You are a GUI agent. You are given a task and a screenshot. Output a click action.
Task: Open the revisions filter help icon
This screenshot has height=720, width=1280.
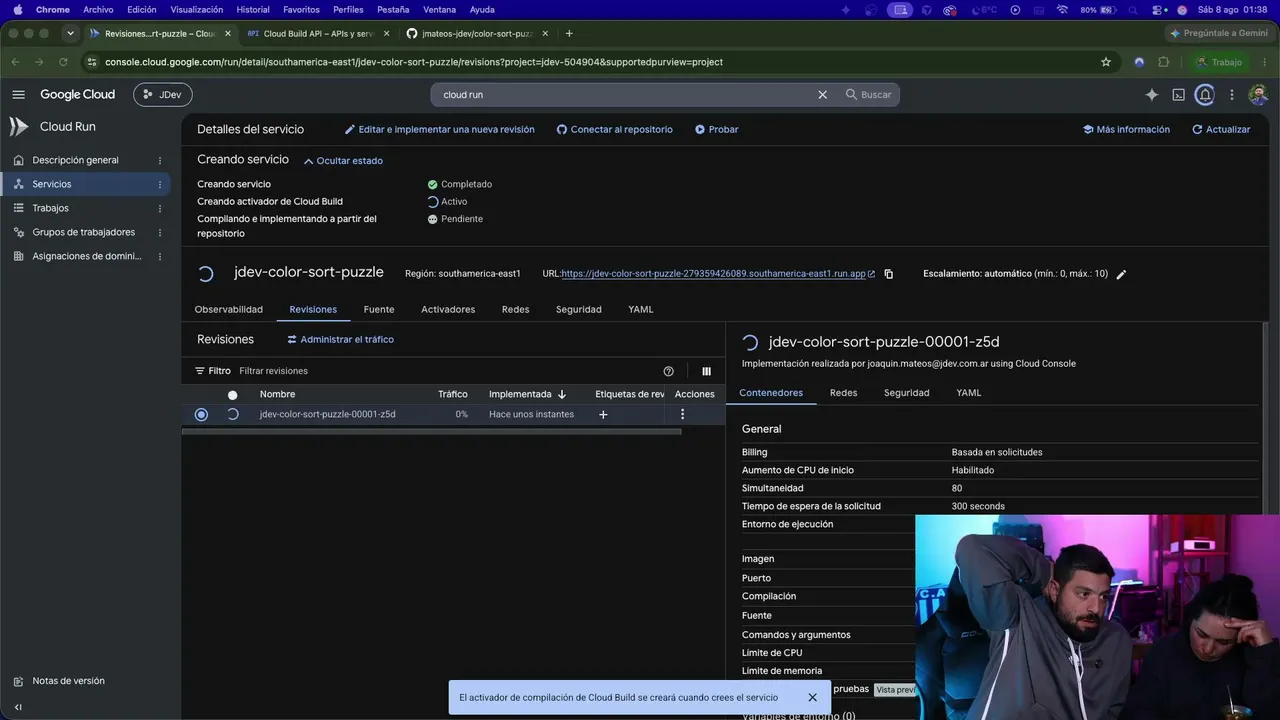pos(669,371)
